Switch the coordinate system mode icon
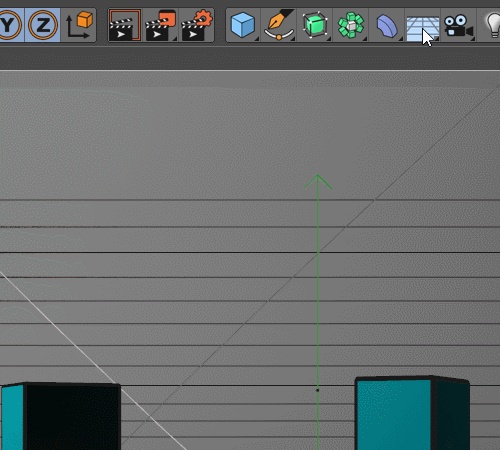This screenshot has width=500, height=450. (79, 25)
